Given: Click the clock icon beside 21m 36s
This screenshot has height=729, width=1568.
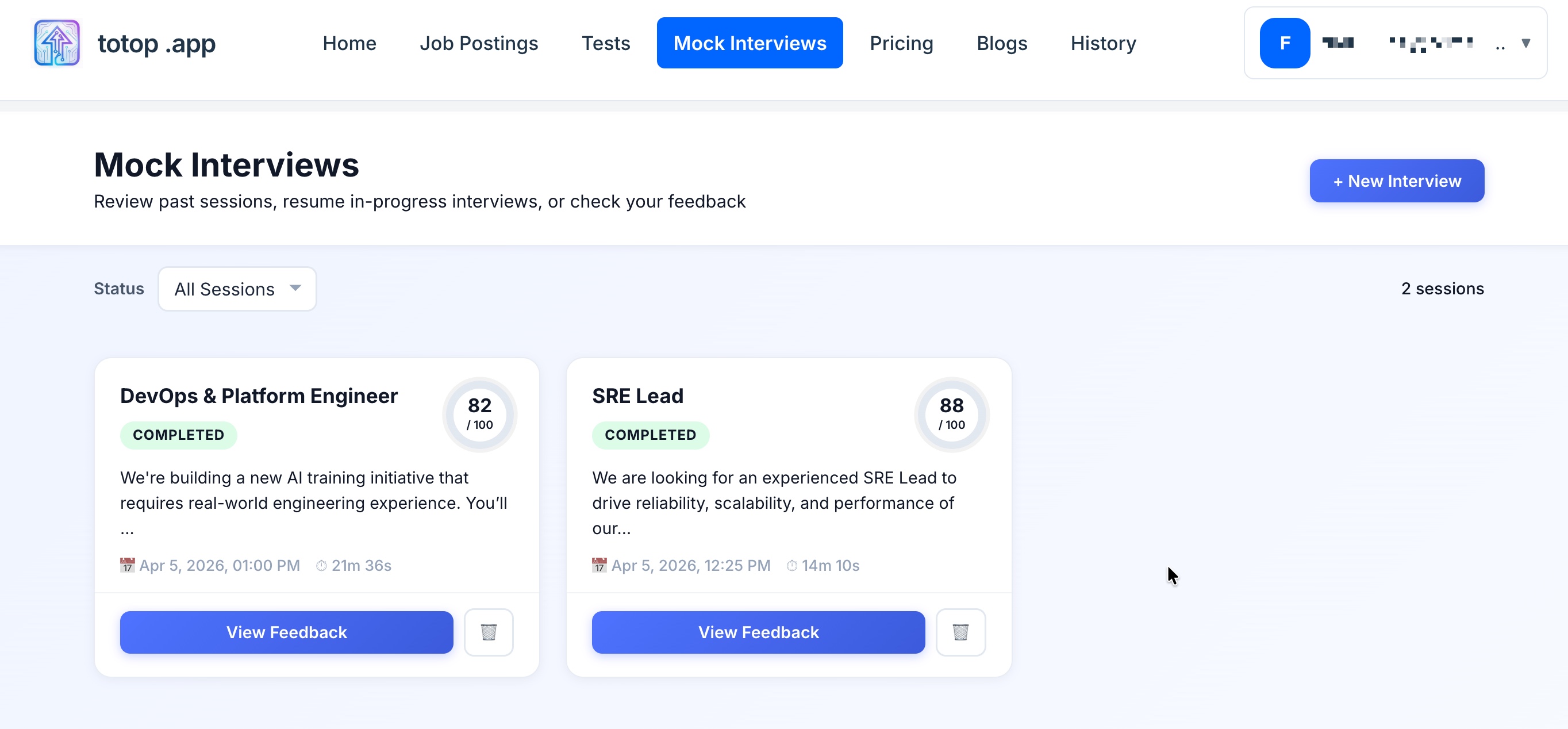Looking at the screenshot, I should click(x=321, y=565).
